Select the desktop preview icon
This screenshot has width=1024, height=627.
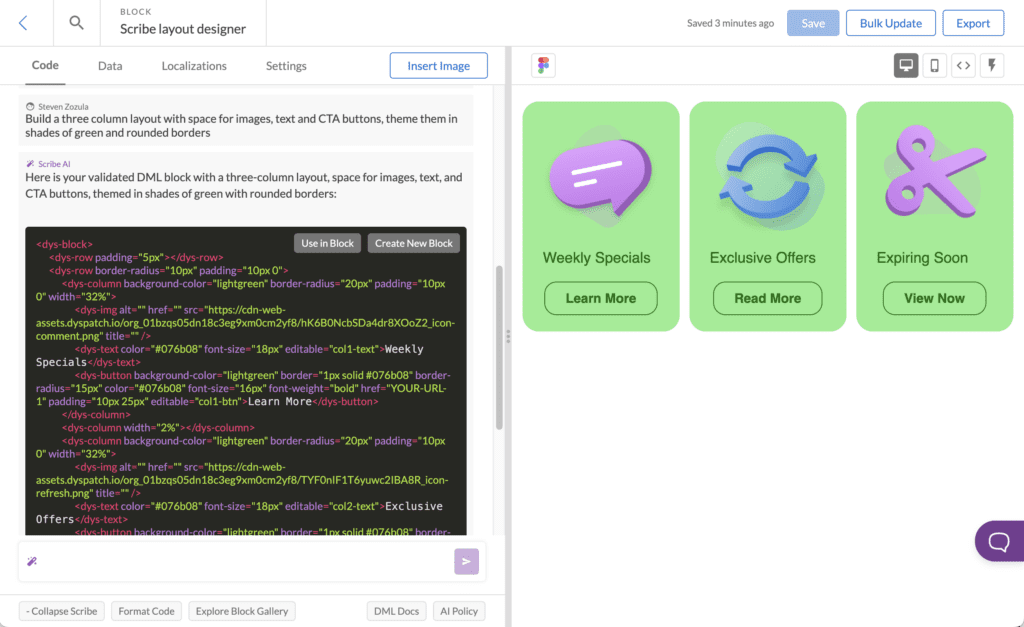(906, 64)
